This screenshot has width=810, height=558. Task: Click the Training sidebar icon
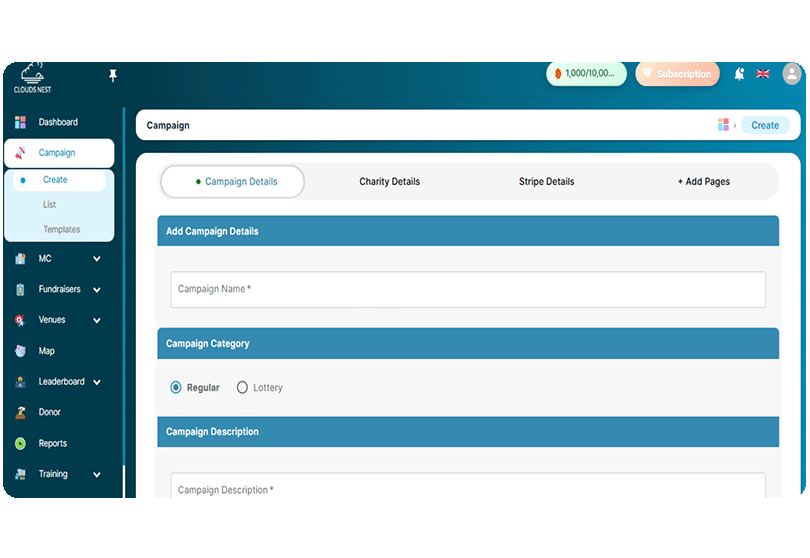pos(20,474)
